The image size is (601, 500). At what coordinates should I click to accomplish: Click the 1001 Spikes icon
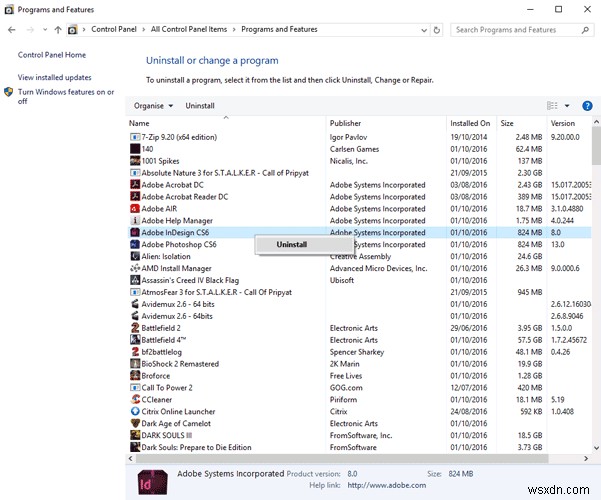(135, 161)
